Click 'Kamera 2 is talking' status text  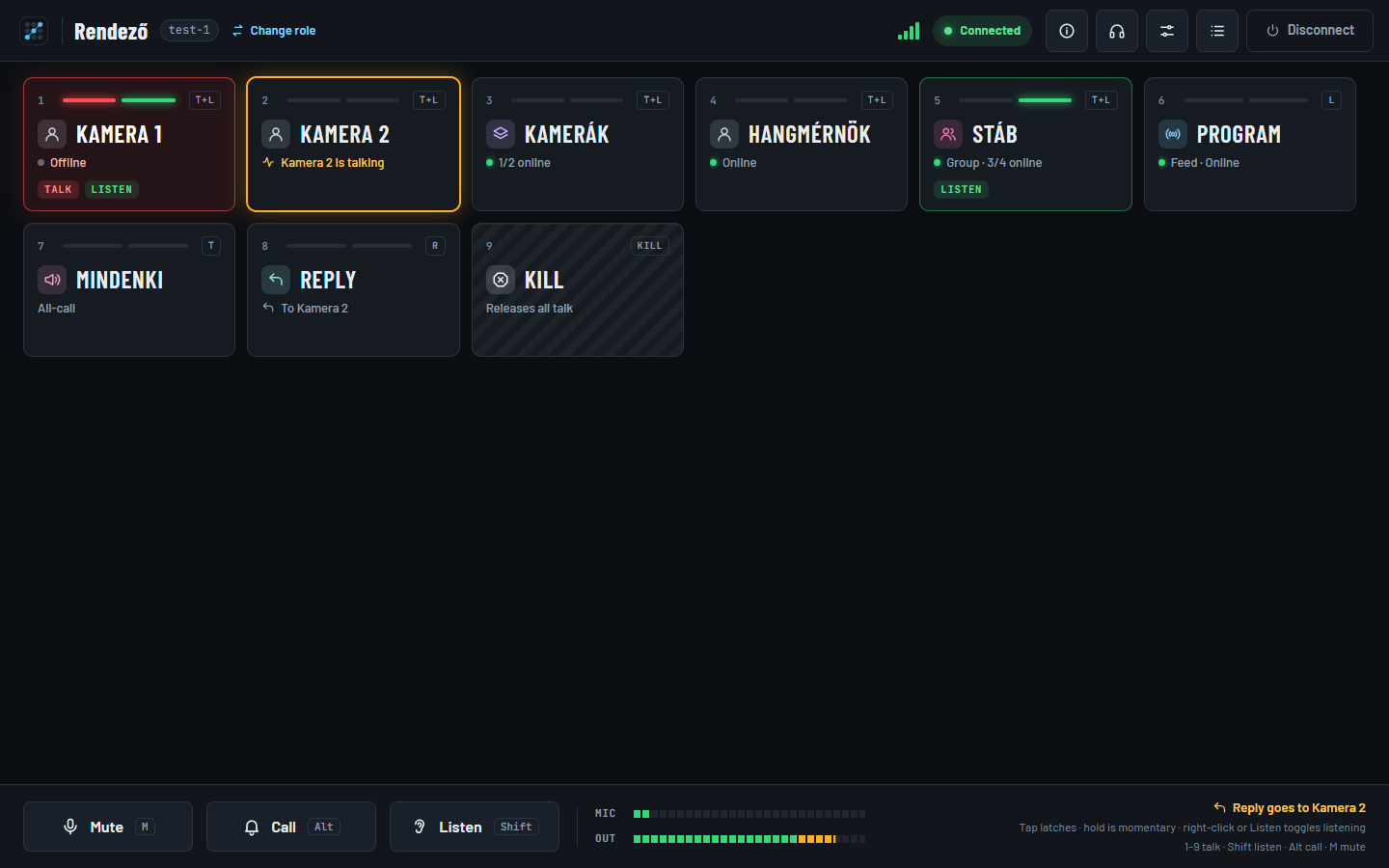pyautogui.click(x=333, y=163)
